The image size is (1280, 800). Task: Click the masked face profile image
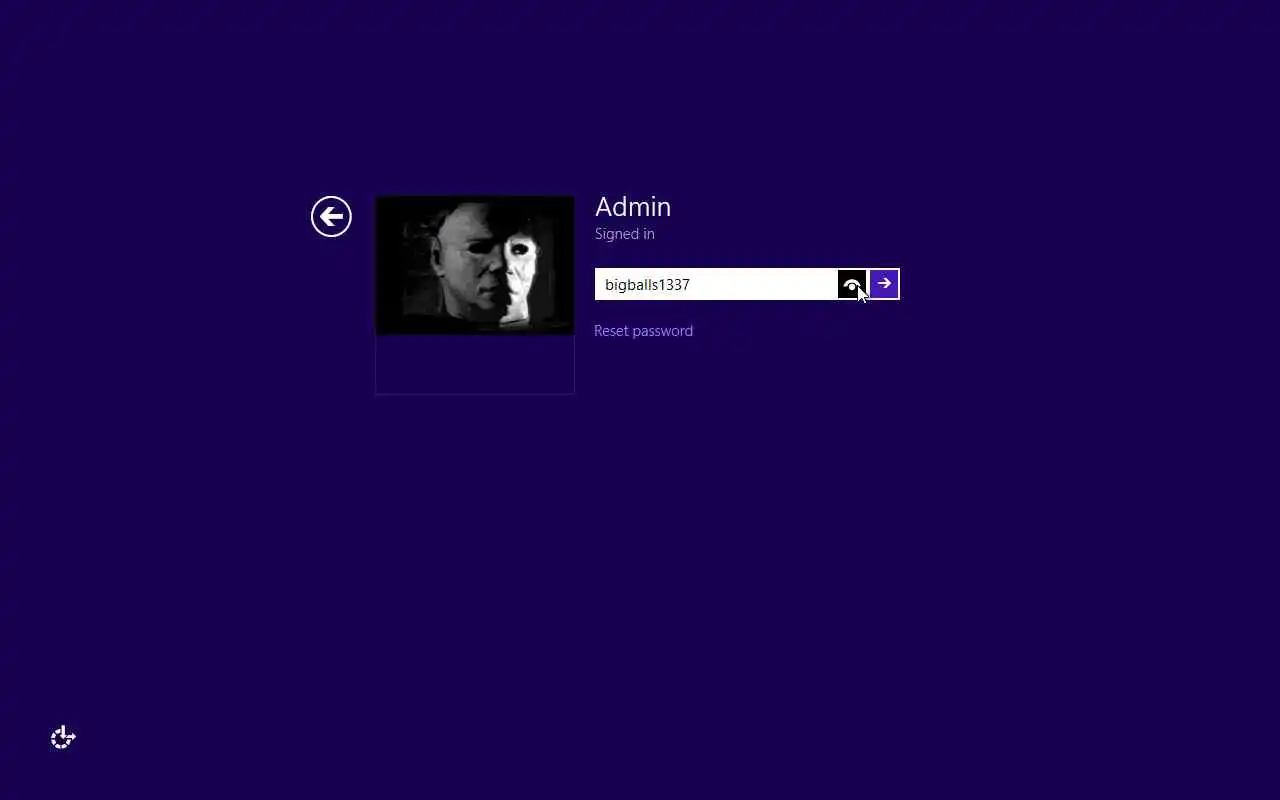click(475, 265)
